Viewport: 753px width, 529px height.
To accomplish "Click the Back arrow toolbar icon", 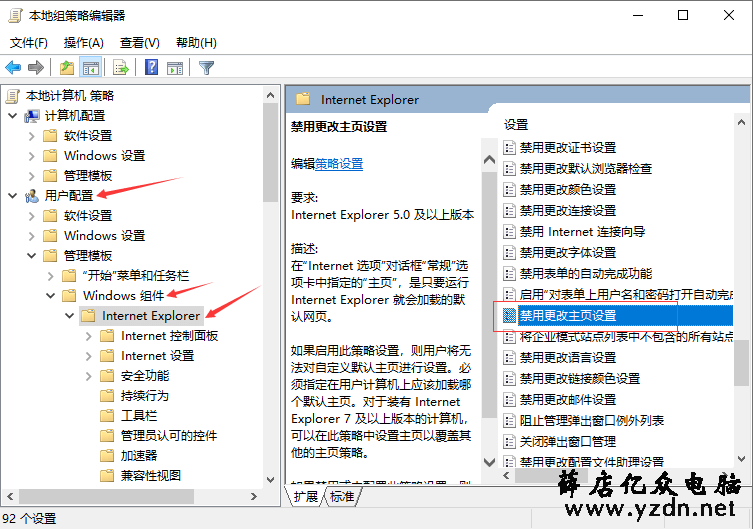I will [13, 68].
